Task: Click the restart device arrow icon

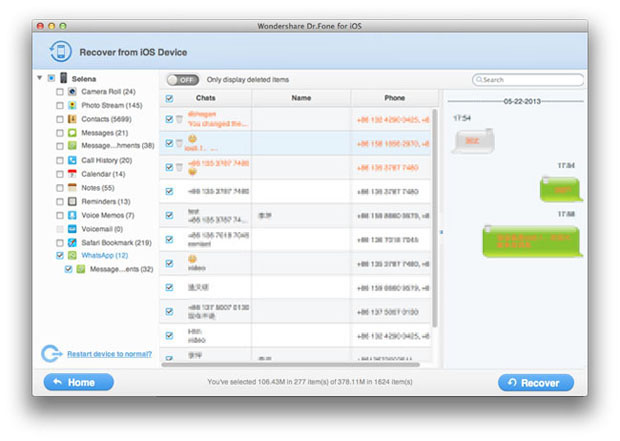Action: (51, 354)
